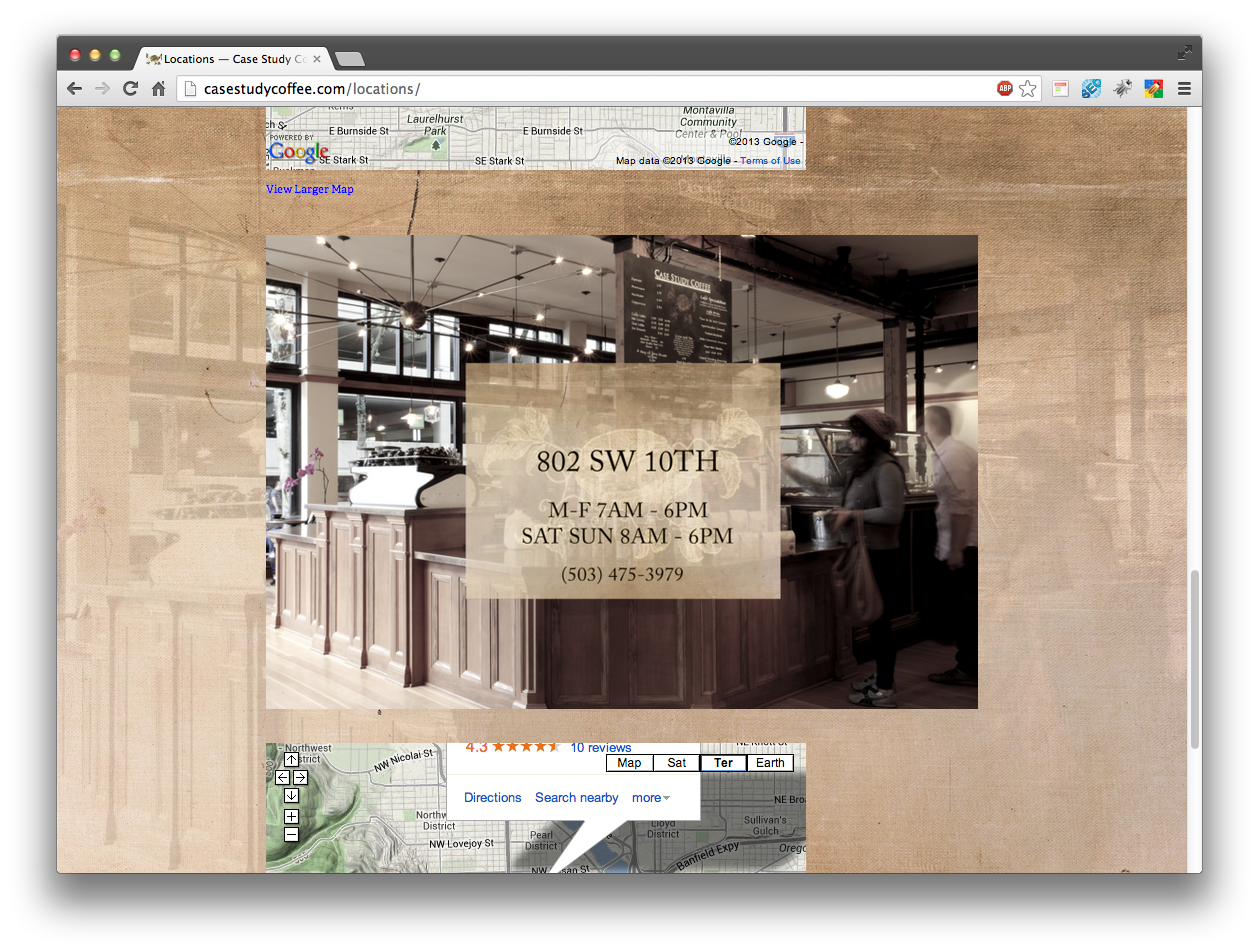Switch the lower map to Sat view
Viewport: 1259px width, 952px height.
[677, 763]
